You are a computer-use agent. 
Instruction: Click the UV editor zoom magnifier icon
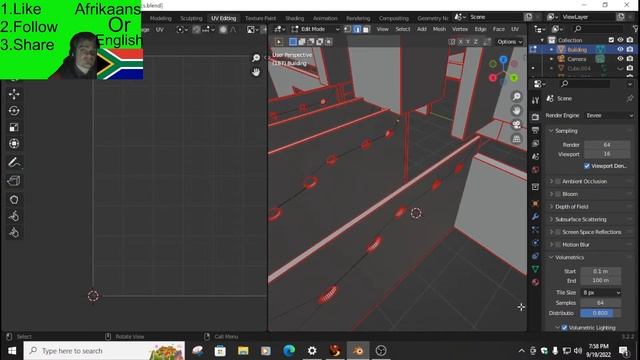tap(256, 58)
